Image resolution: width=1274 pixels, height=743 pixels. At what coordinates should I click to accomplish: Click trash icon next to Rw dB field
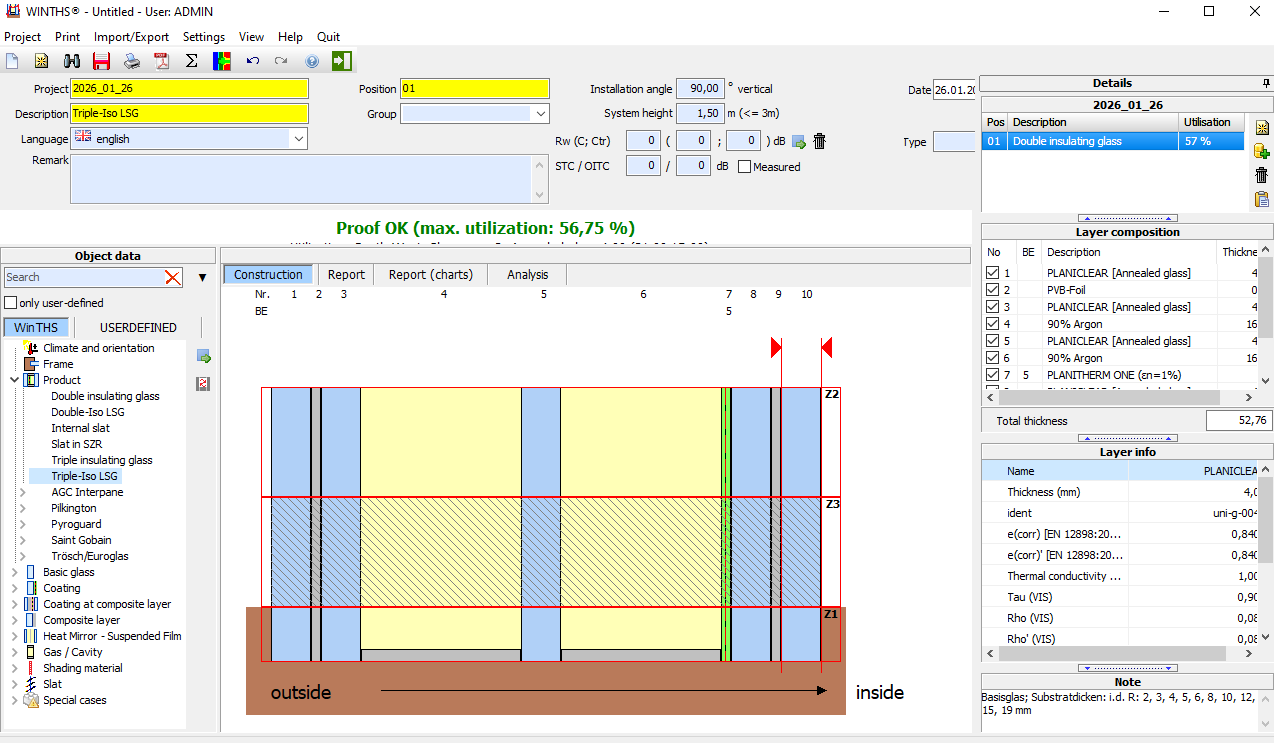click(820, 141)
